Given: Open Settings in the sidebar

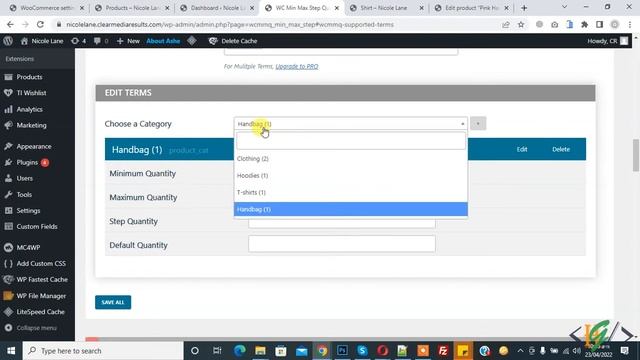Looking at the screenshot, I should tap(28, 211).
